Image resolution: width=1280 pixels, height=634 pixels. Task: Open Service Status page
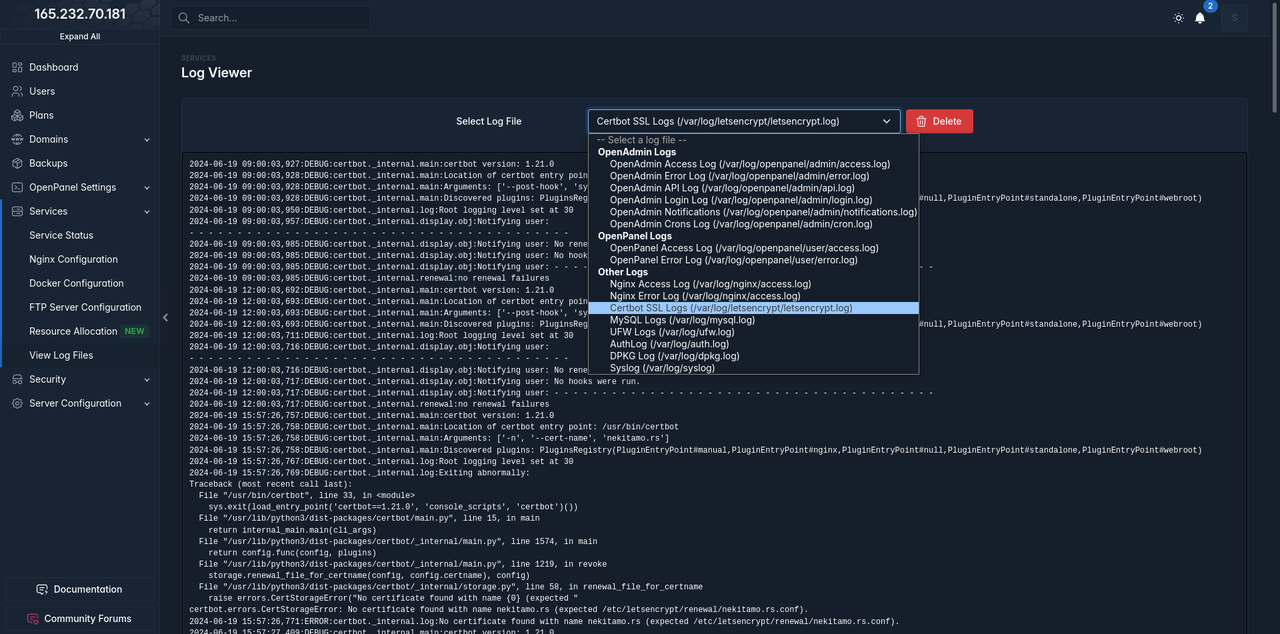coord(61,235)
